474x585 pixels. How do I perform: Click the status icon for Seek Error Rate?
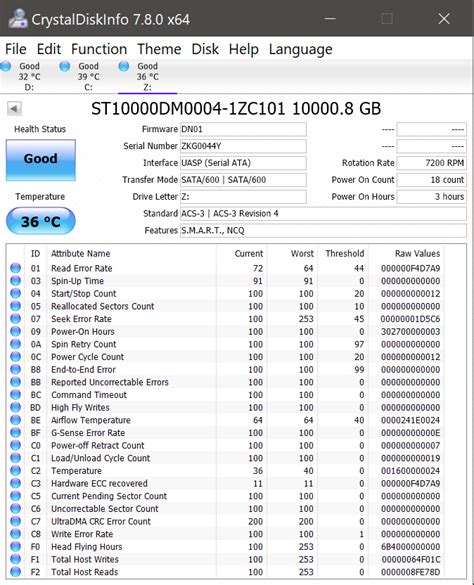click(x=15, y=319)
